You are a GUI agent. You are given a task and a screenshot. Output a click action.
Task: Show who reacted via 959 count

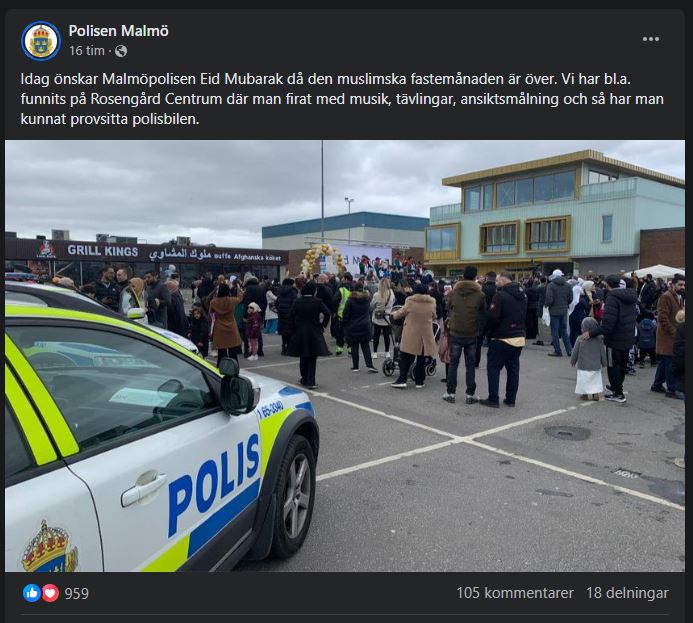pyautogui.click(x=77, y=593)
